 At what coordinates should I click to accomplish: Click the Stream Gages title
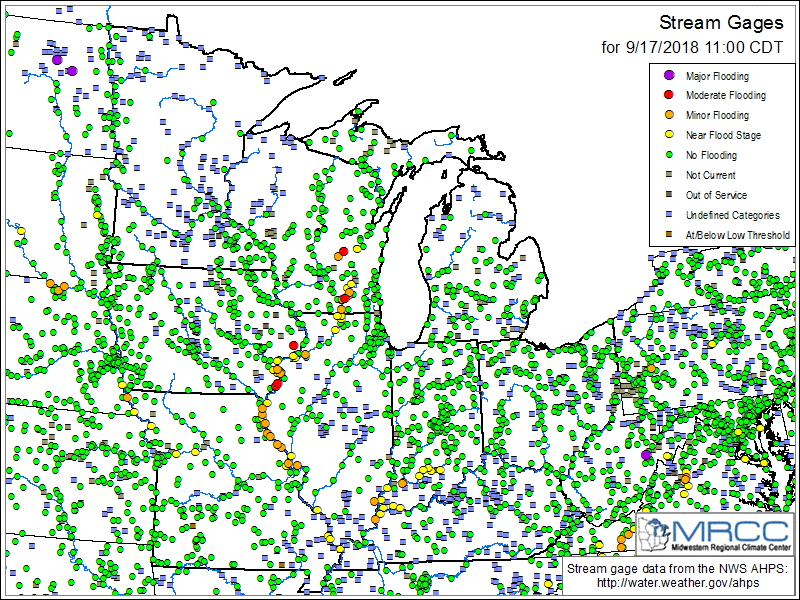721,23
